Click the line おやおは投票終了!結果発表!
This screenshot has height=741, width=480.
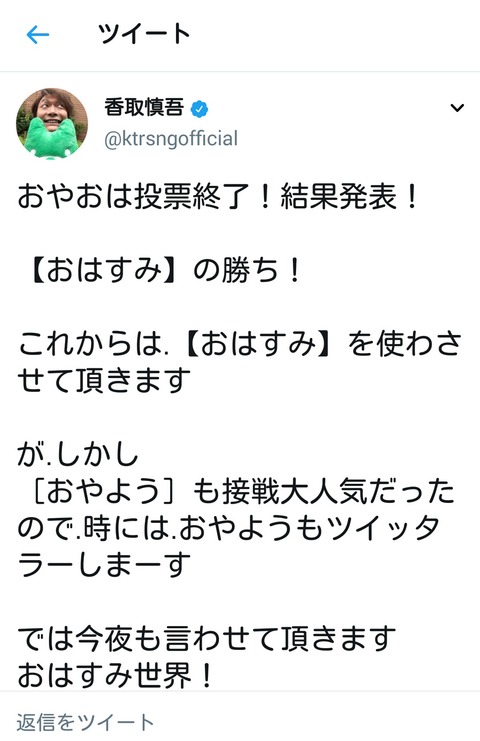(x=218, y=197)
